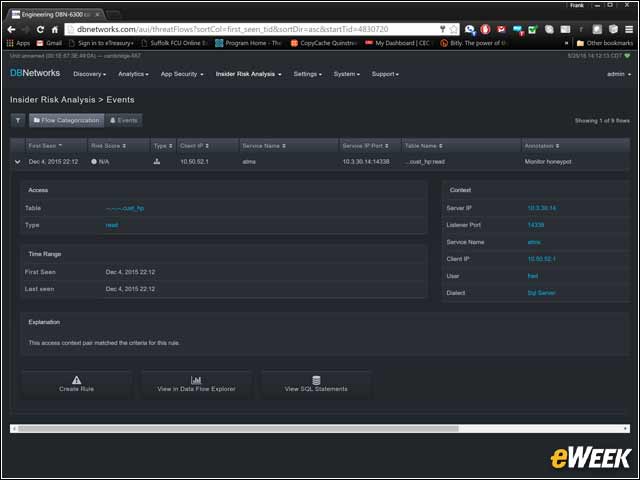
Task: Open the Discovery dropdown menu
Action: coord(89,74)
